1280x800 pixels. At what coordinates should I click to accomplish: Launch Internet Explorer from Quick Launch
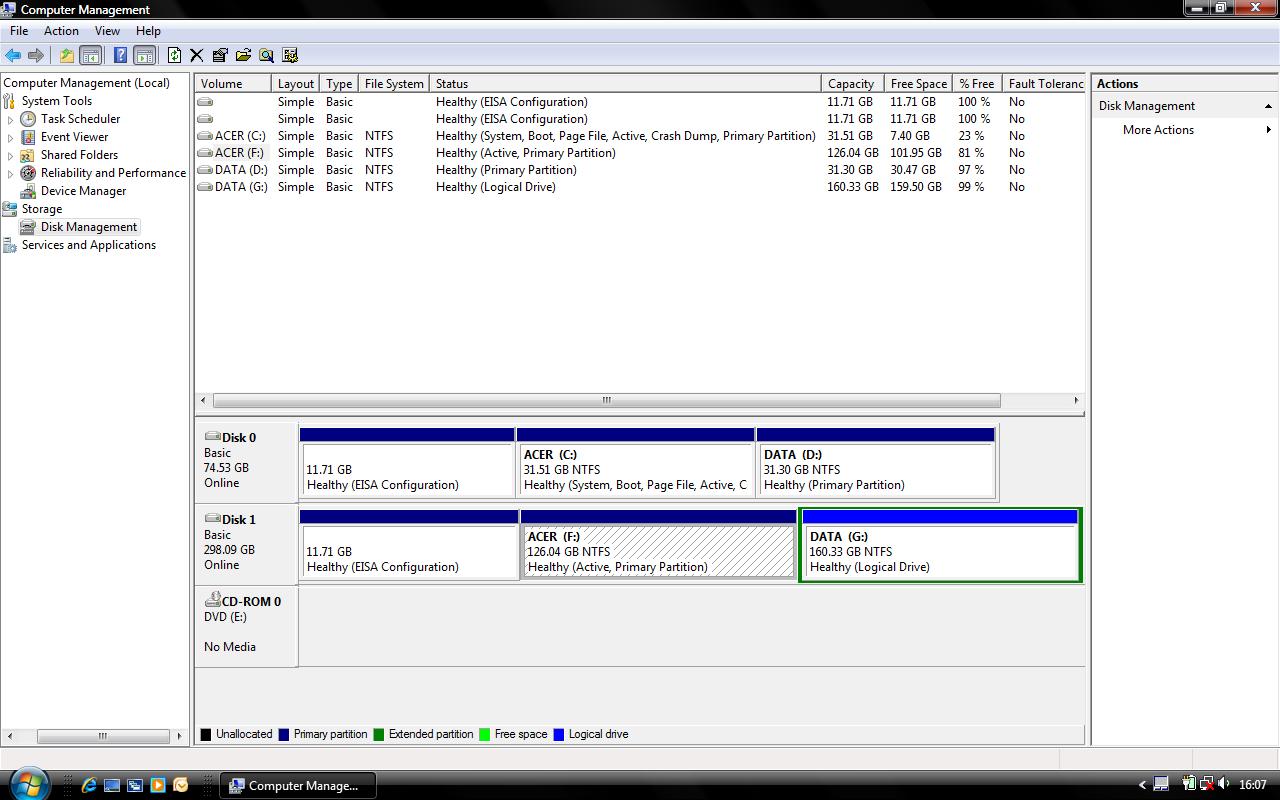tap(89, 785)
